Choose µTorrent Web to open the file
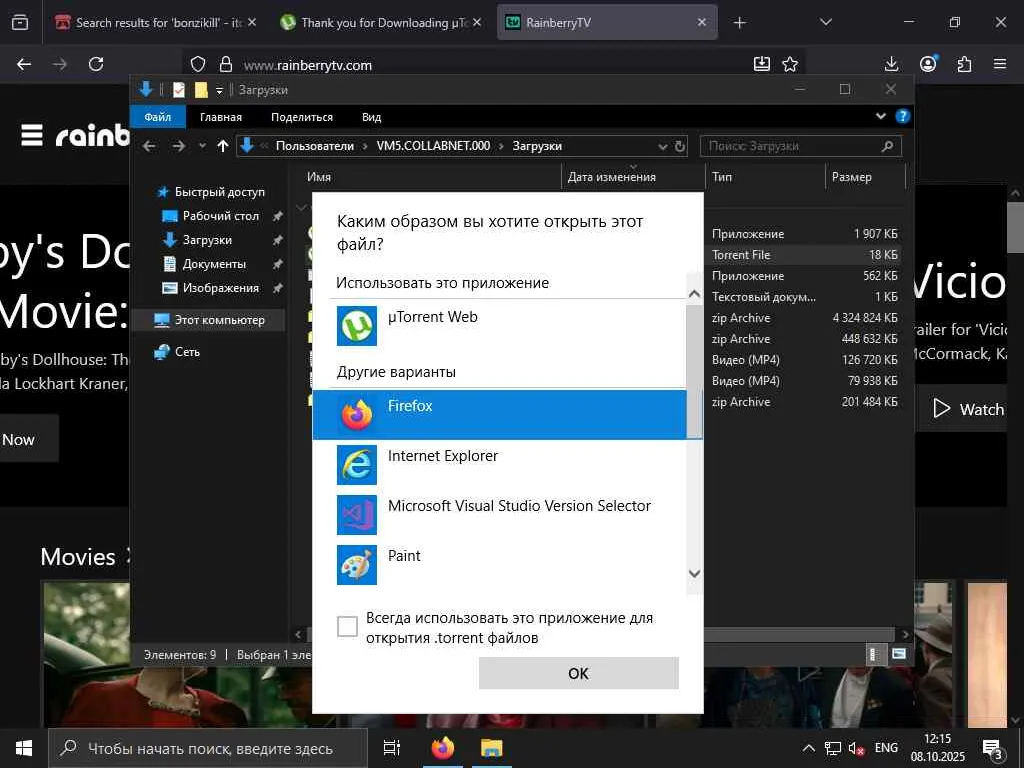Viewport: 1024px width, 768px height. (500, 325)
